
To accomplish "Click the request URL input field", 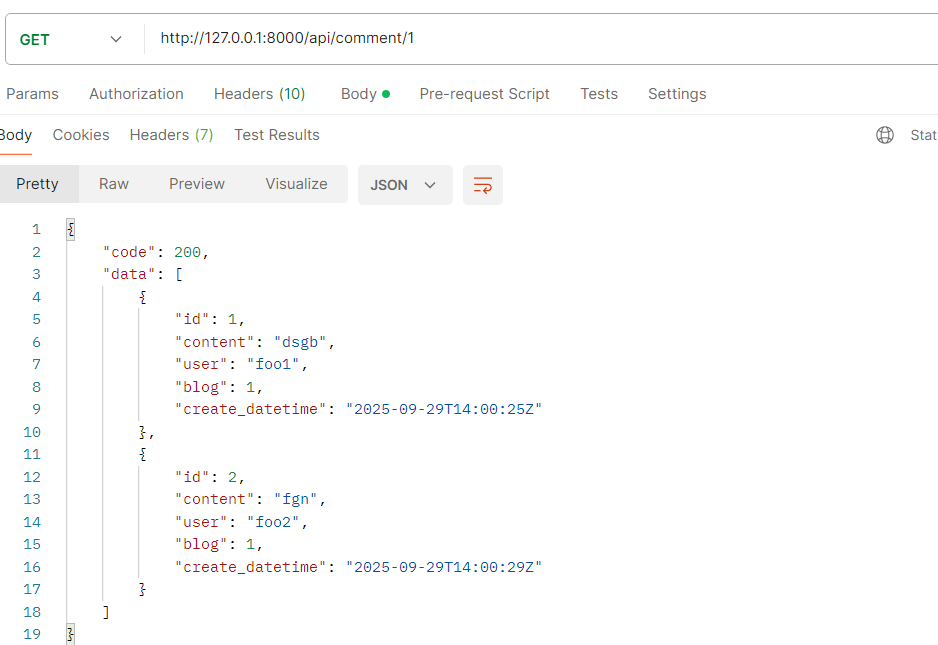I will [540, 39].
